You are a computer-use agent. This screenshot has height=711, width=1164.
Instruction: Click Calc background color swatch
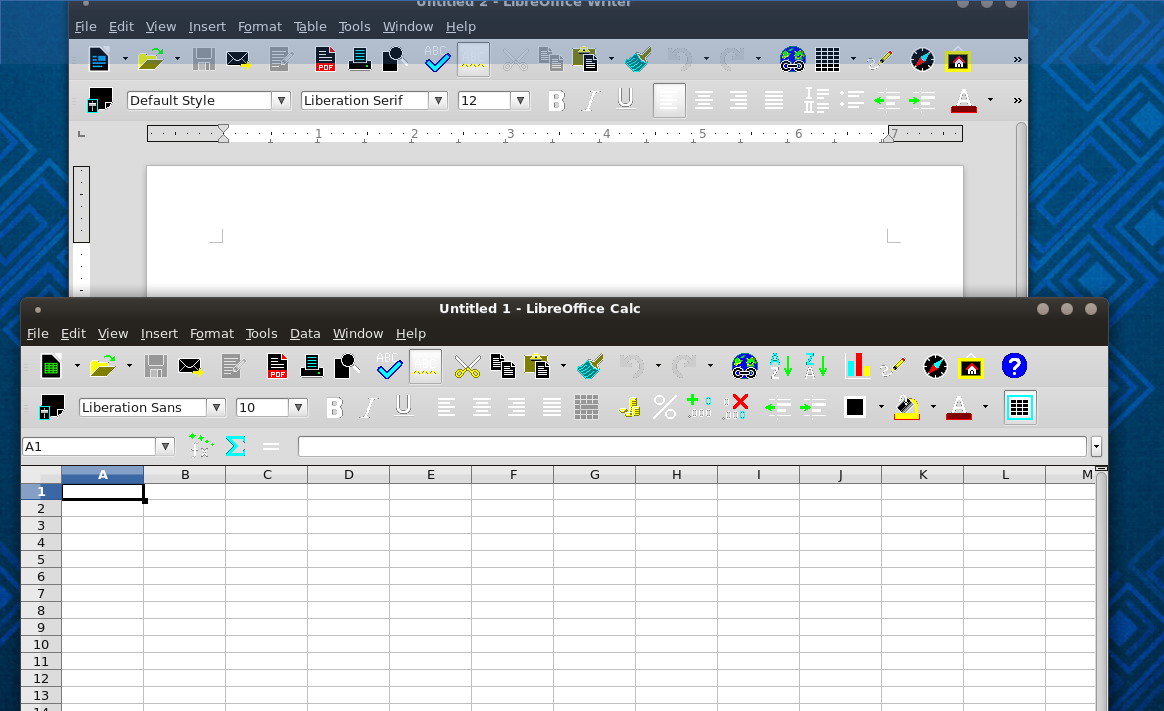point(907,407)
